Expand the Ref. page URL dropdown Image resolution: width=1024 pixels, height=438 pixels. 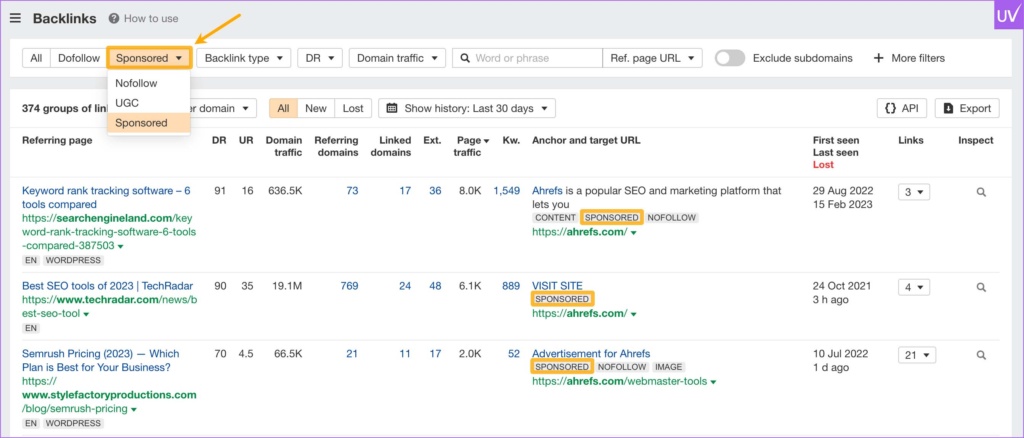click(x=652, y=58)
